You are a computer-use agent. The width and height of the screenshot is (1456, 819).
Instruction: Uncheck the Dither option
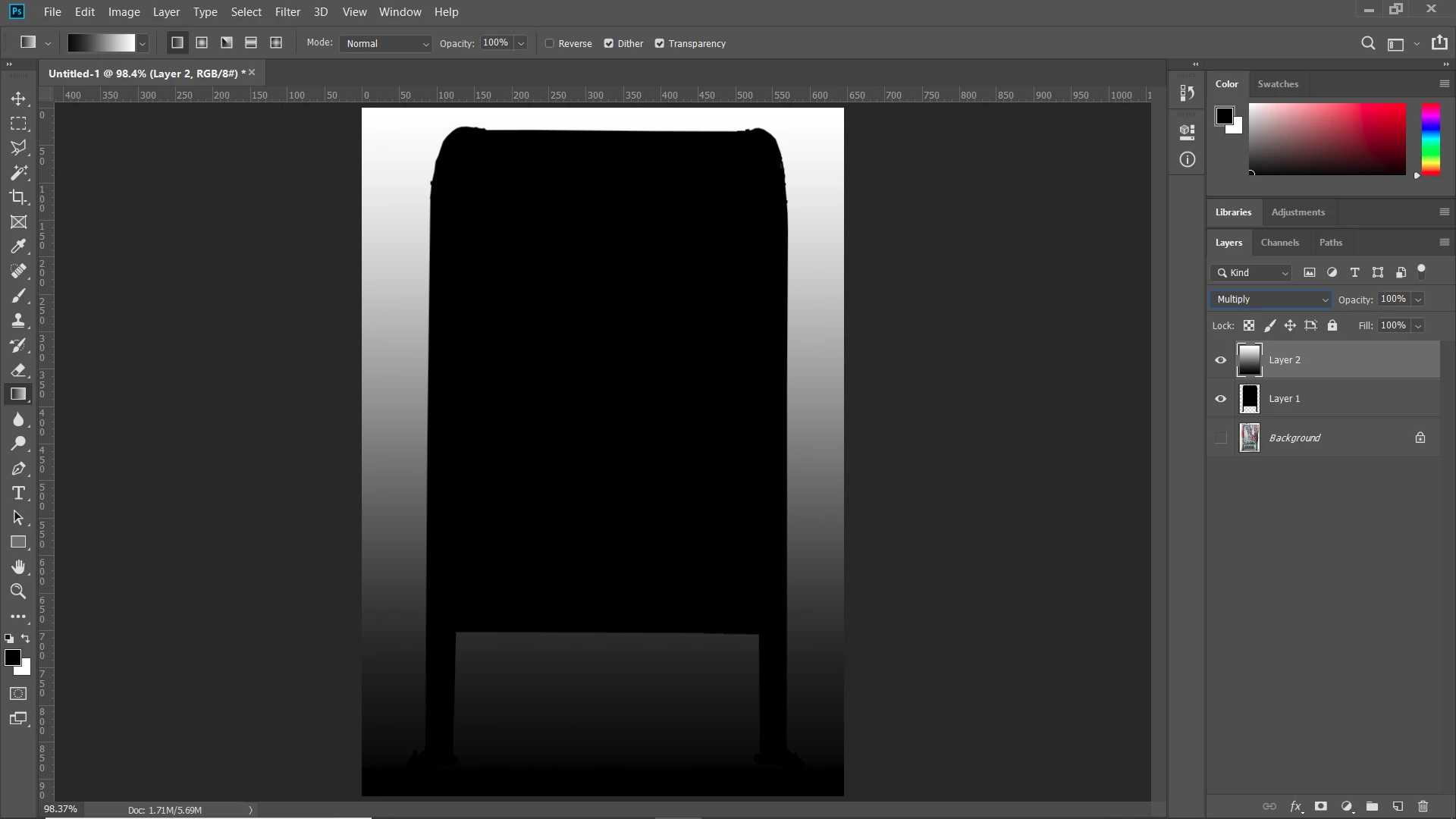pyautogui.click(x=609, y=44)
